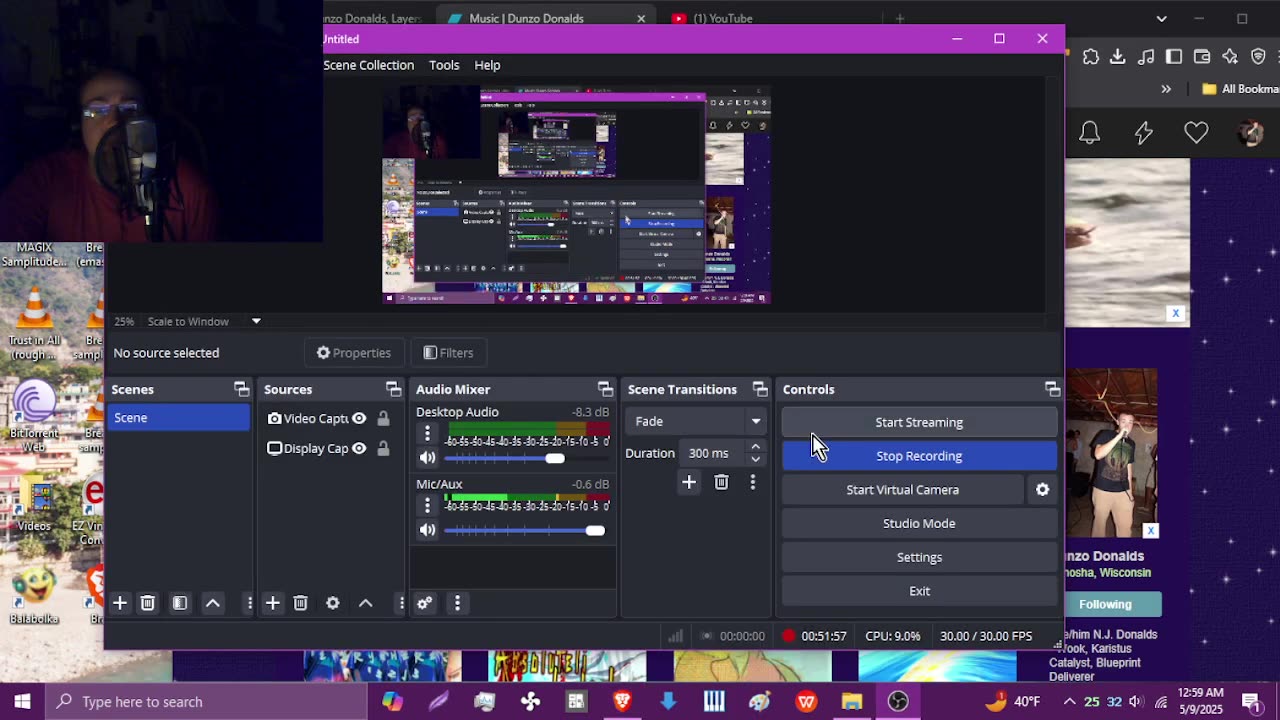
Task: Pop out the Audio Mixer dock panel
Action: pos(605,389)
